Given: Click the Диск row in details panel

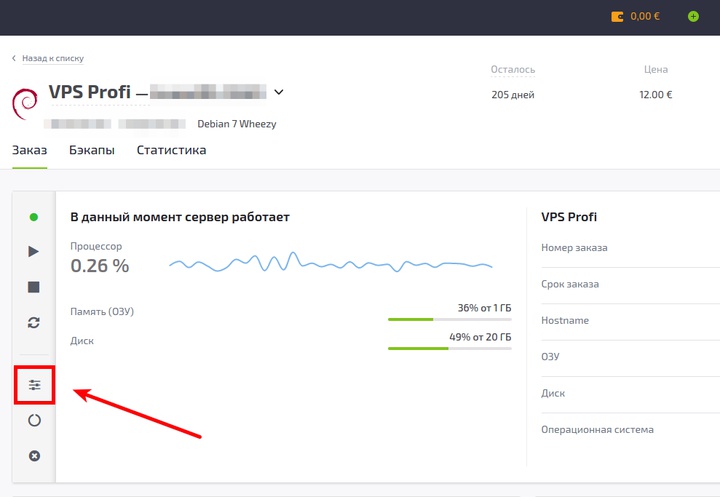Looking at the screenshot, I should 630,393.
